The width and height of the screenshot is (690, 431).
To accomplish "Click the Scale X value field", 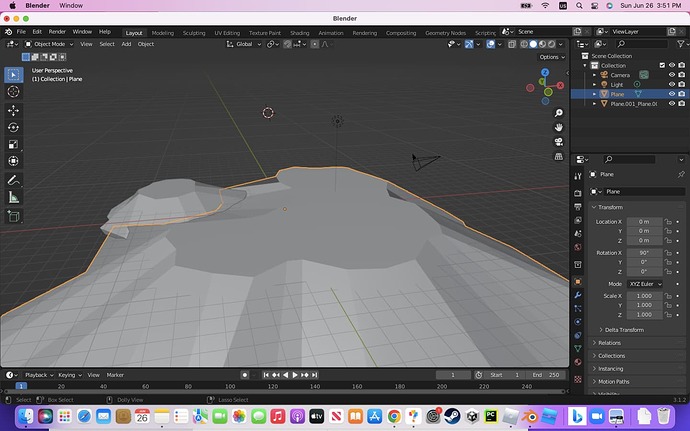I will coord(644,296).
